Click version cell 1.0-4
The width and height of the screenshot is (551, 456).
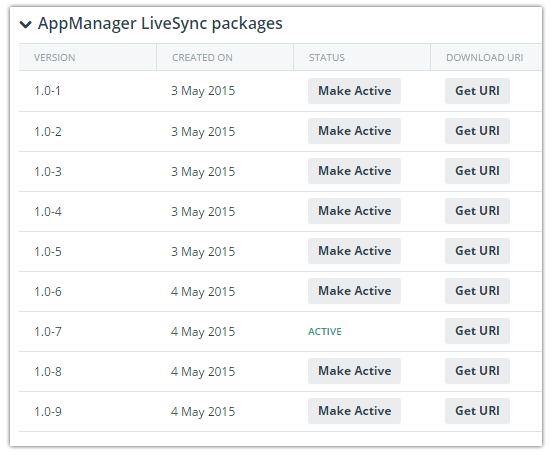(x=47, y=212)
